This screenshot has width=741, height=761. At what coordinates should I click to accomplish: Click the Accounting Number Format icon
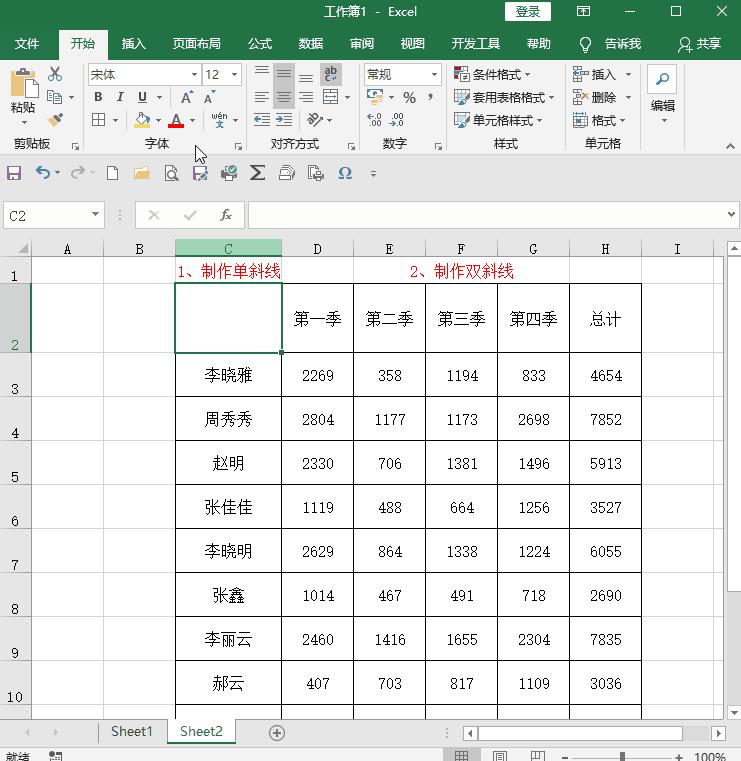(375, 97)
